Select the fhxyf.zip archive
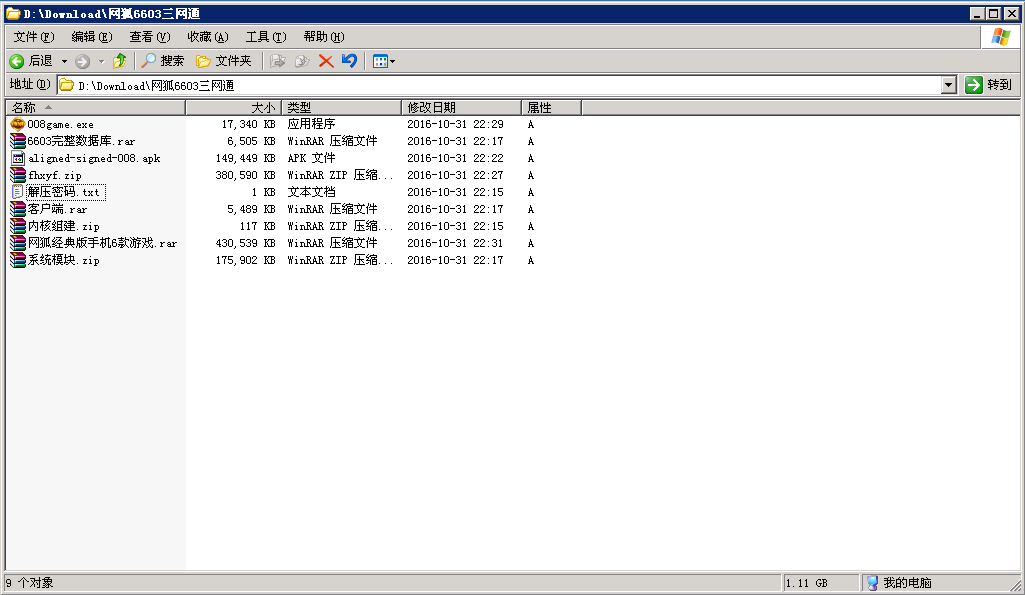1025x595 pixels. click(54, 175)
